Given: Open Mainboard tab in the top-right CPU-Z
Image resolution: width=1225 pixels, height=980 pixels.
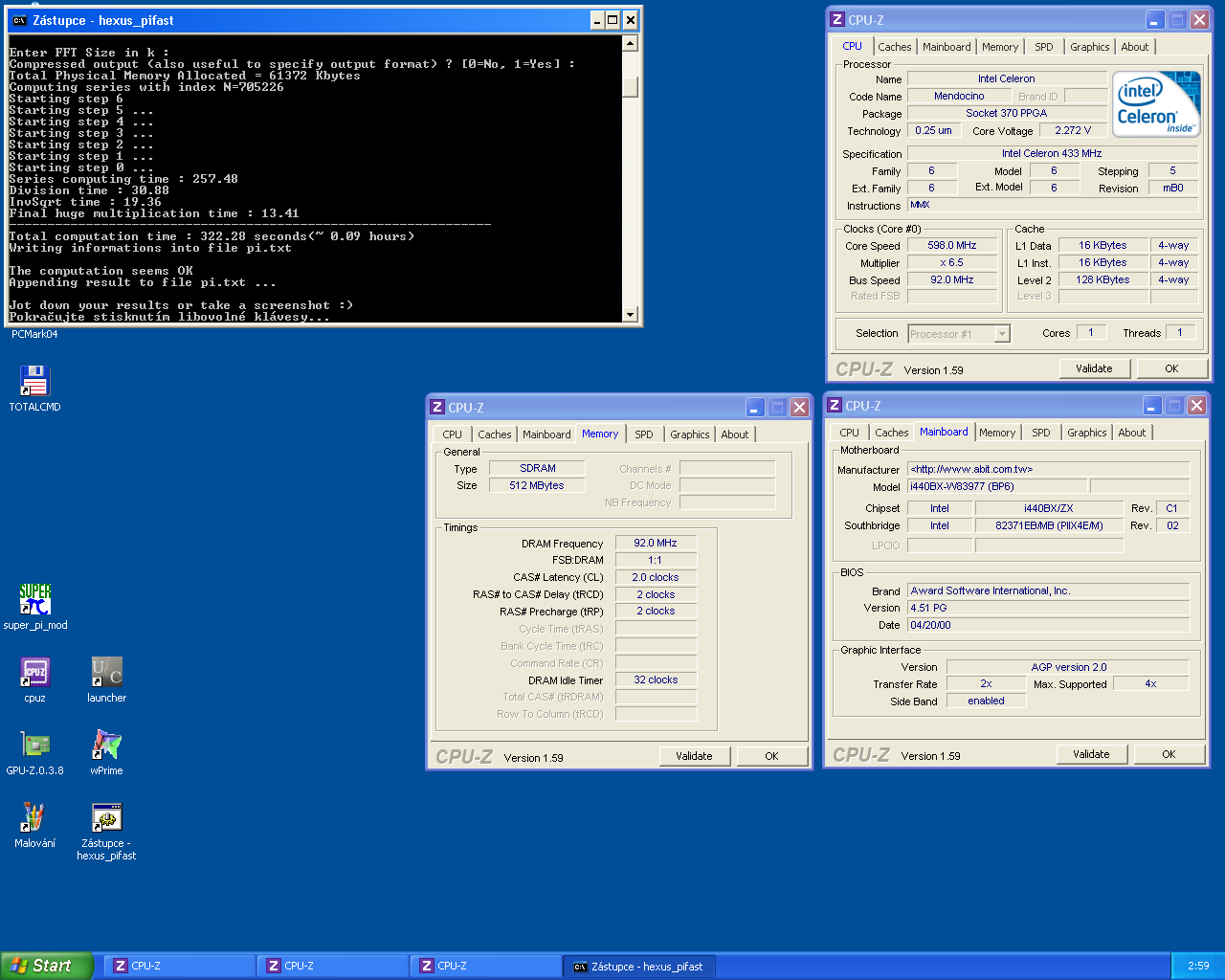Looking at the screenshot, I should click(x=947, y=47).
